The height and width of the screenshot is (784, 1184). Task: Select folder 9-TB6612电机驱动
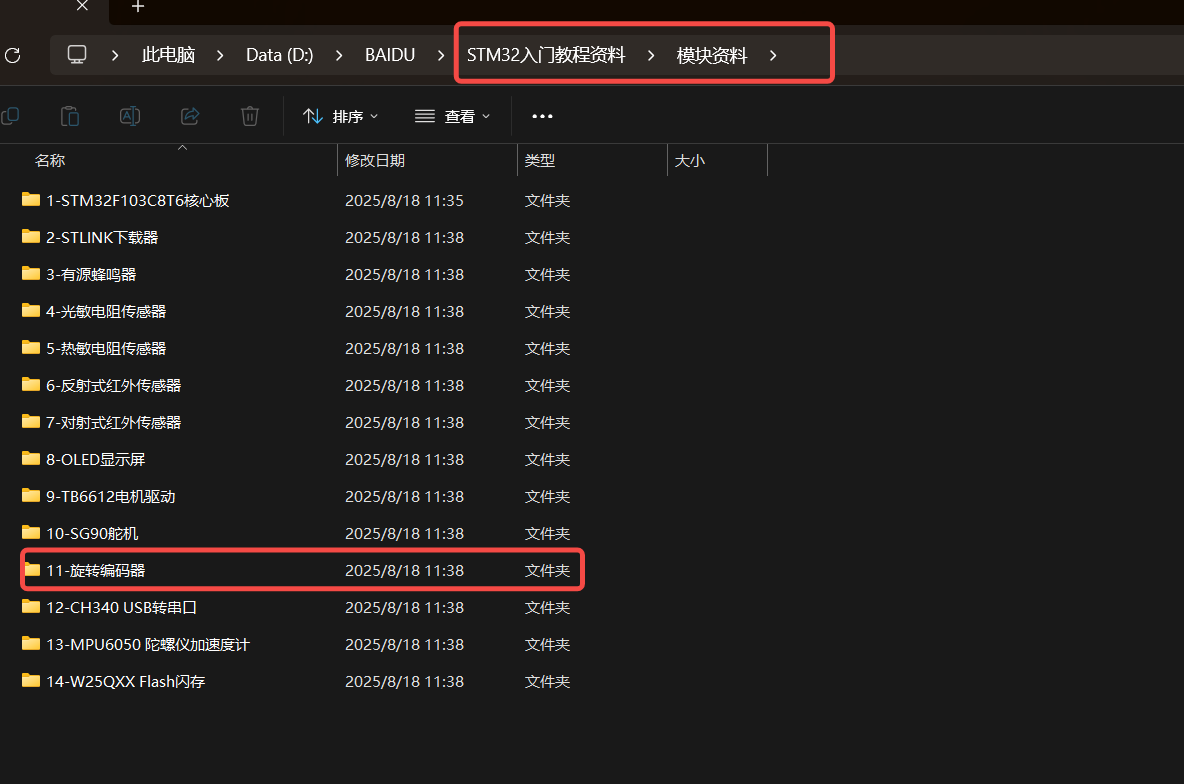pyautogui.click(x=110, y=496)
